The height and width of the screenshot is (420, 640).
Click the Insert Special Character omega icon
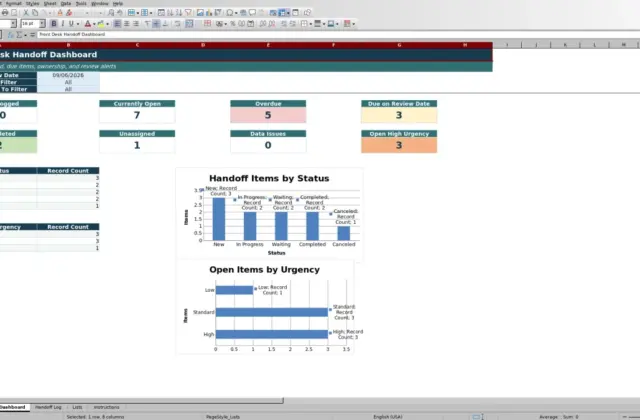pos(230,13)
